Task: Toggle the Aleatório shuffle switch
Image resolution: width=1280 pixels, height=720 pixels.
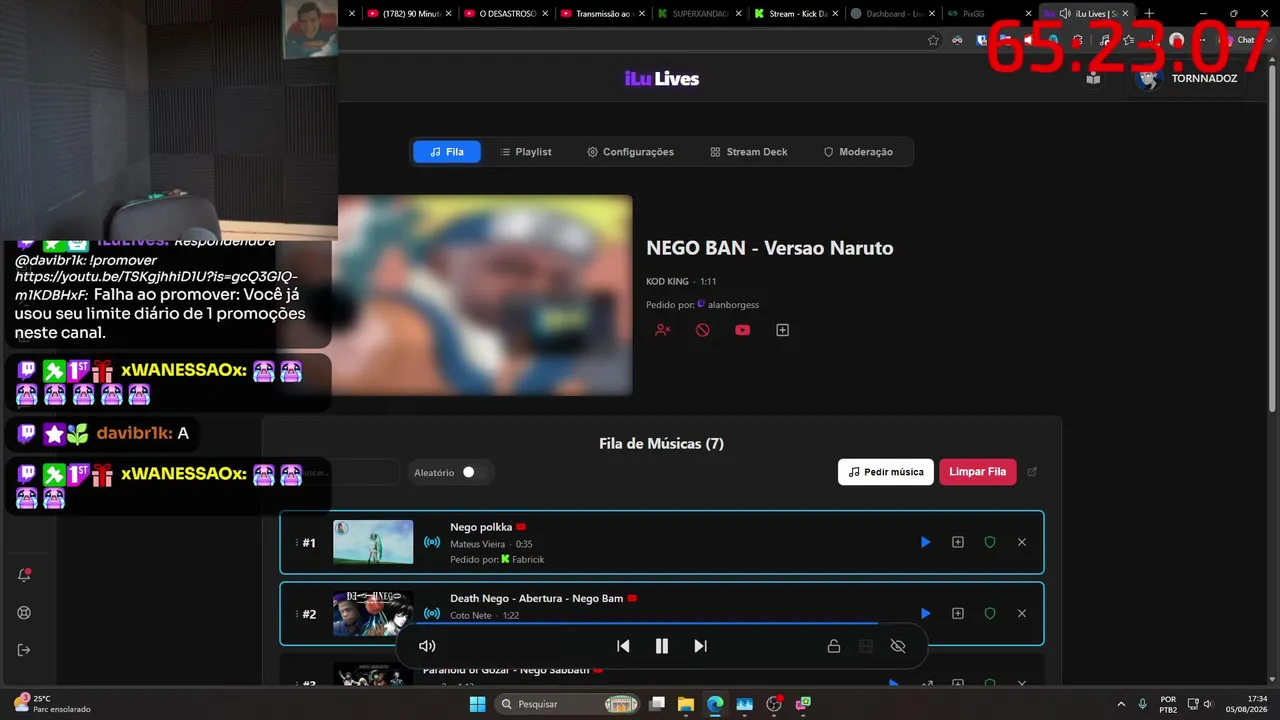Action: coord(471,472)
